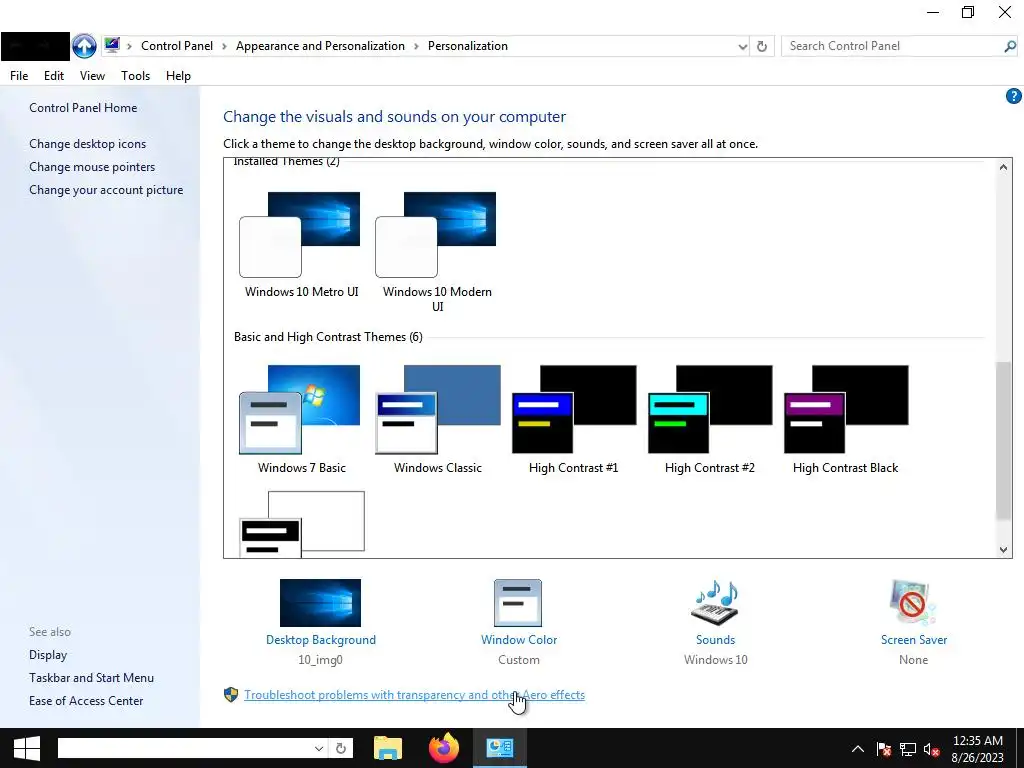
Task: Click the Desktop Background text link
Action: (x=321, y=640)
